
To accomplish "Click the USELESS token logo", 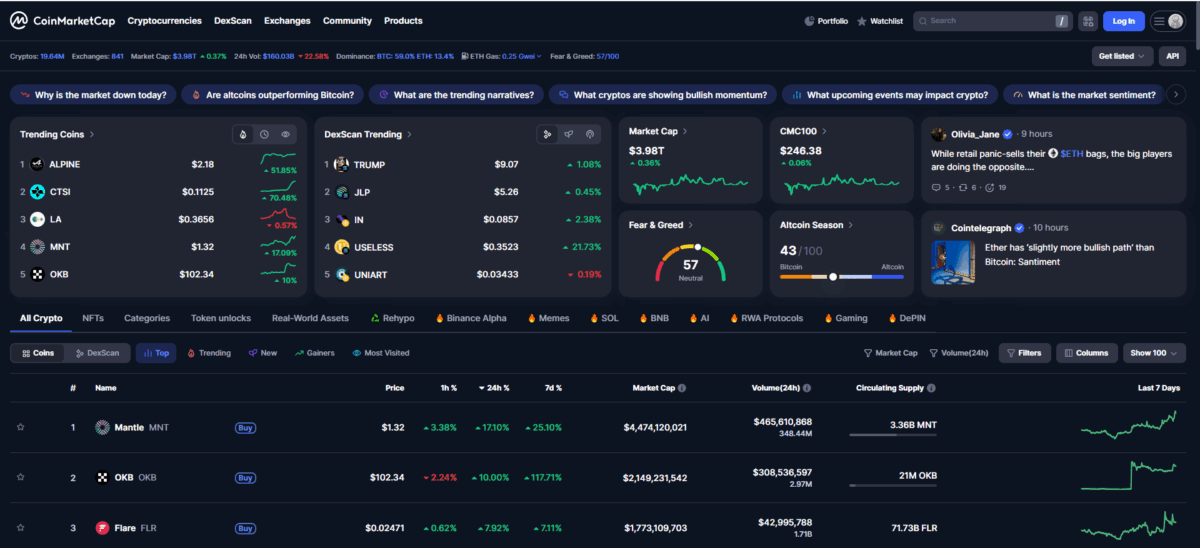I will click(x=341, y=246).
